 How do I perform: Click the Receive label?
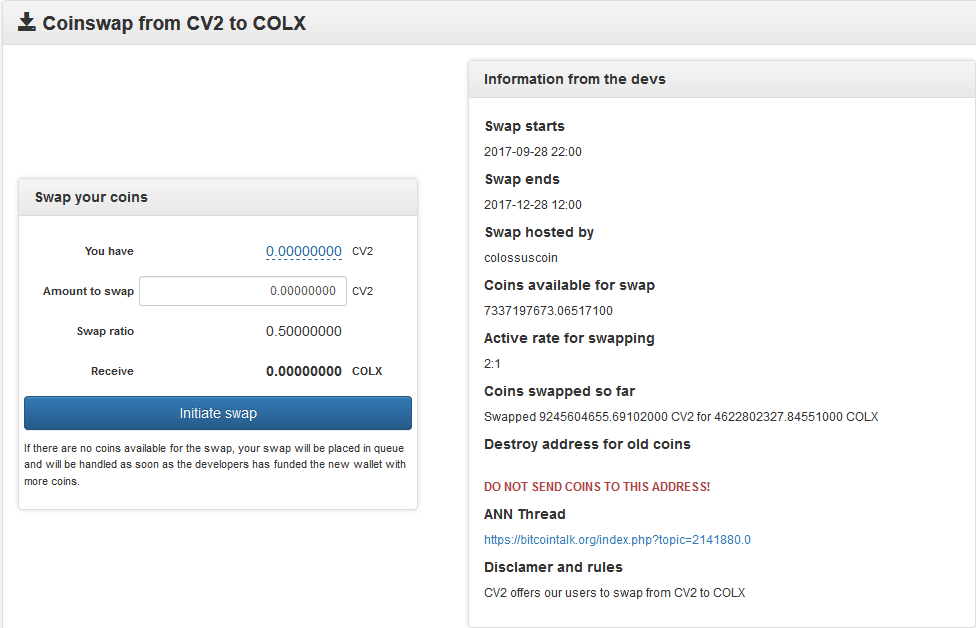(x=112, y=371)
